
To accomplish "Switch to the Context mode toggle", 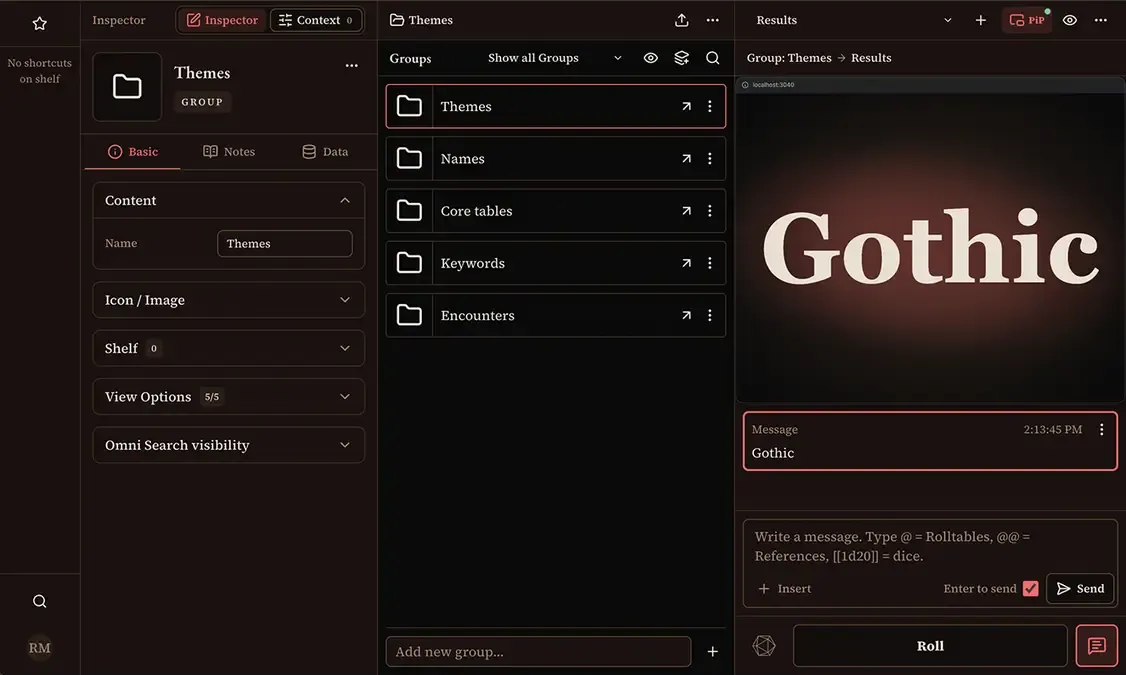I will (x=315, y=20).
